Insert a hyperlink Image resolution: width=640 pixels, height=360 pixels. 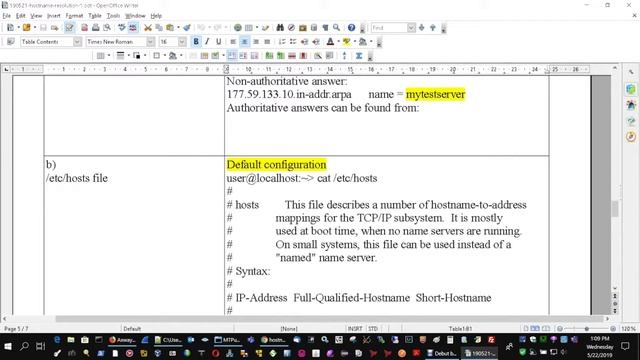coord(238,28)
